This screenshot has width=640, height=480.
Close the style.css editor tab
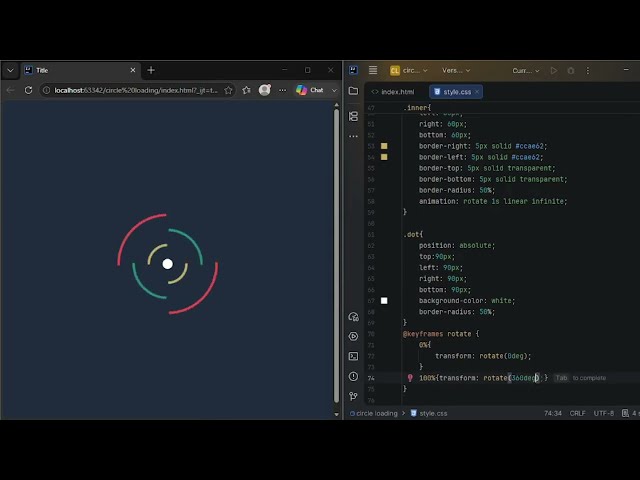pyautogui.click(x=477, y=92)
